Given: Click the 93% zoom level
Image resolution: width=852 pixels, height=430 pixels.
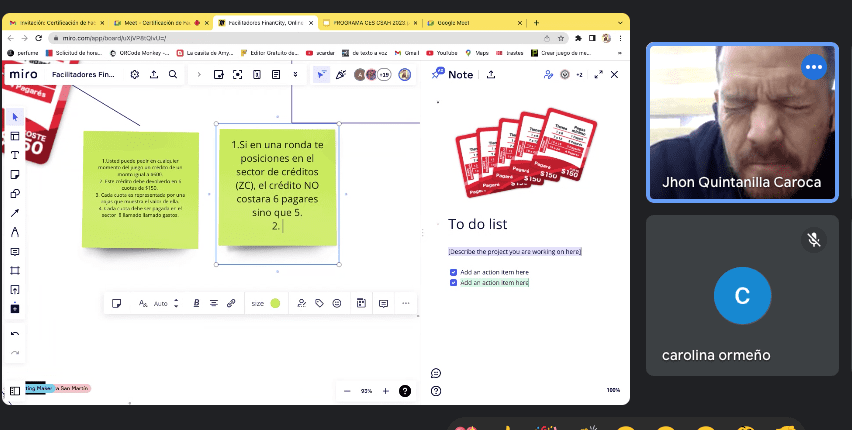Looking at the screenshot, I should (x=366, y=391).
